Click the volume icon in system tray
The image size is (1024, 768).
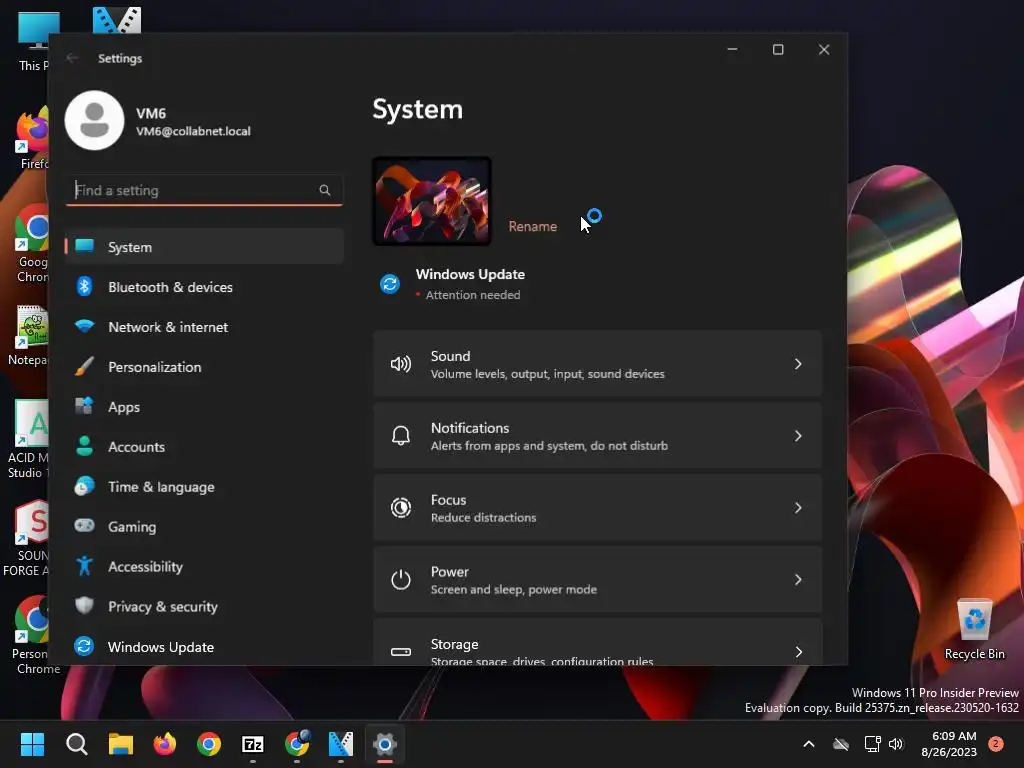pos(896,744)
